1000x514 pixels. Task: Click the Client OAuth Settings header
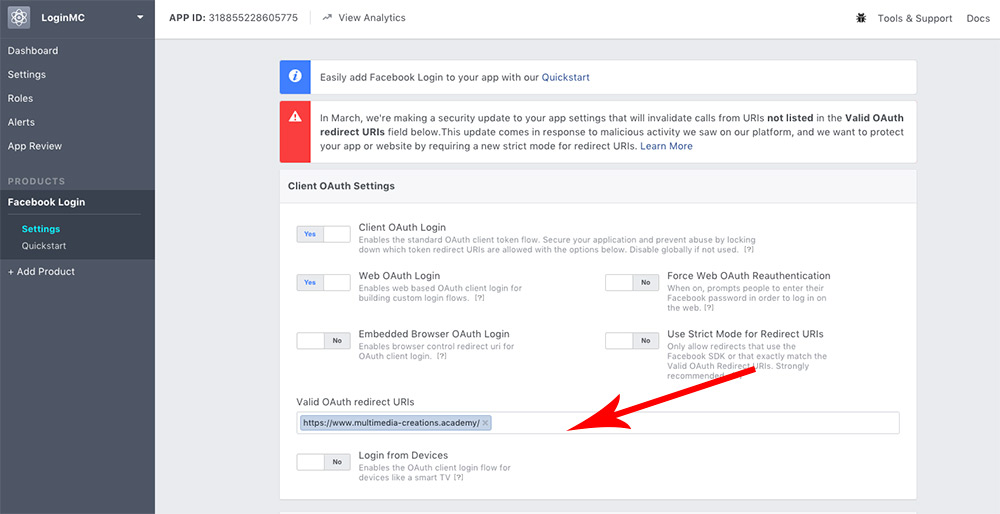(x=341, y=186)
